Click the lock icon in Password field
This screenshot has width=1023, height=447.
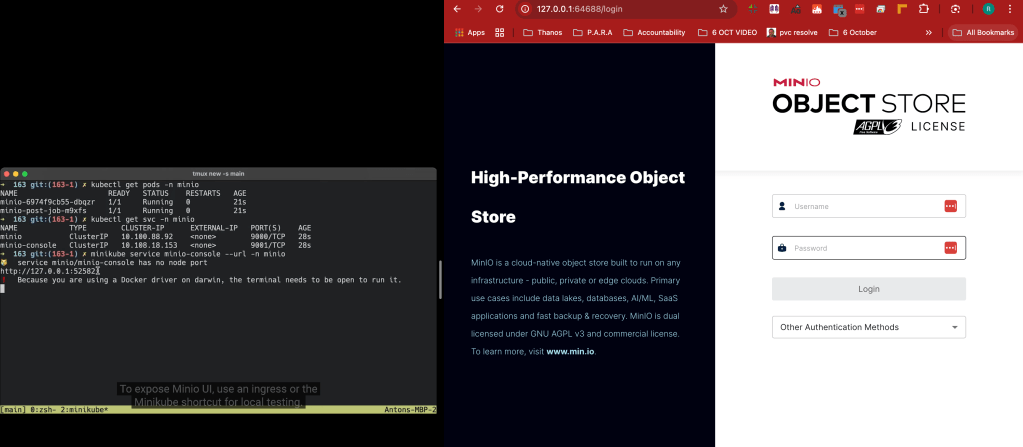pyautogui.click(x=782, y=248)
